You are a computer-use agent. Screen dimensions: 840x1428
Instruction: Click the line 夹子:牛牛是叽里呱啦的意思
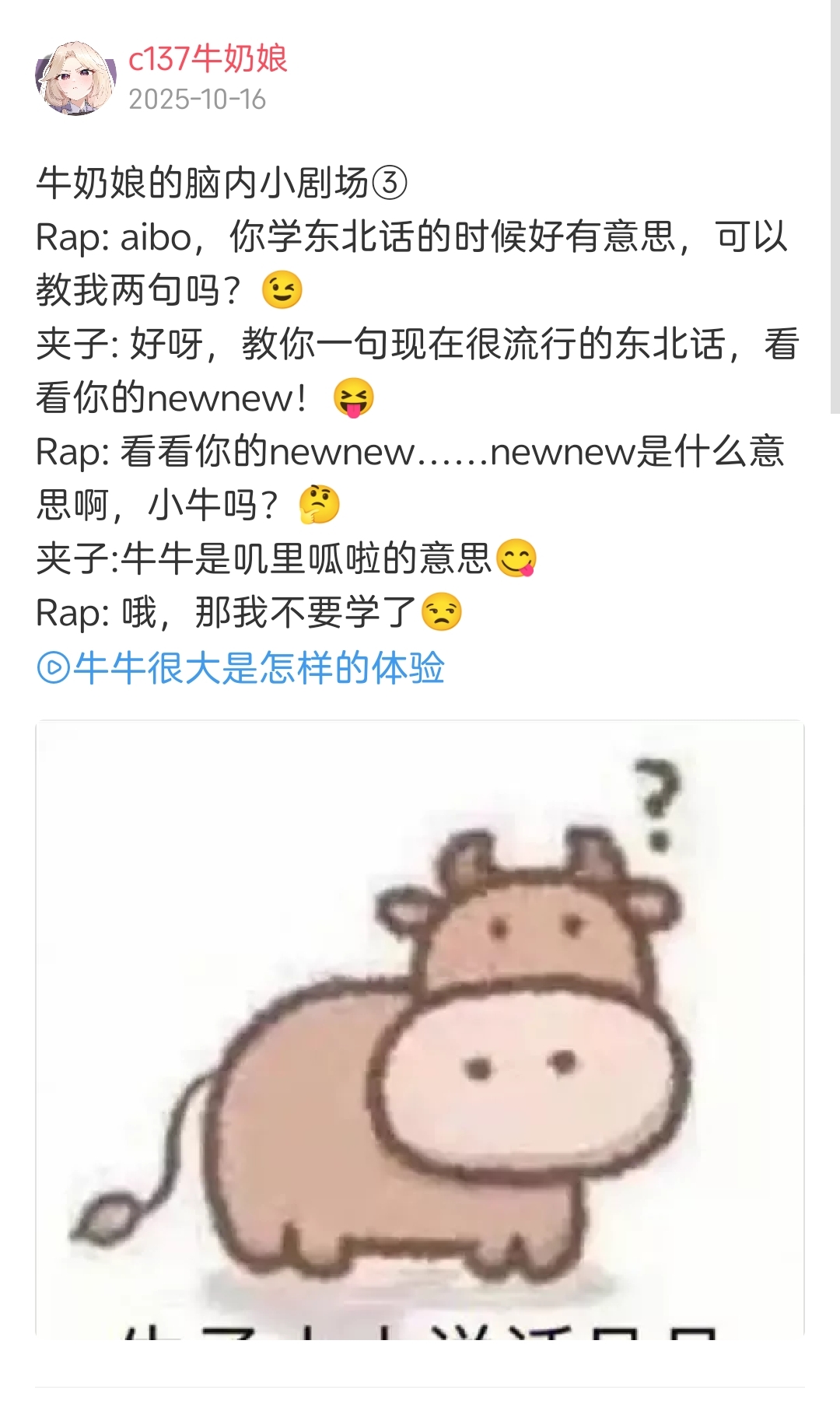tap(287, 558)
